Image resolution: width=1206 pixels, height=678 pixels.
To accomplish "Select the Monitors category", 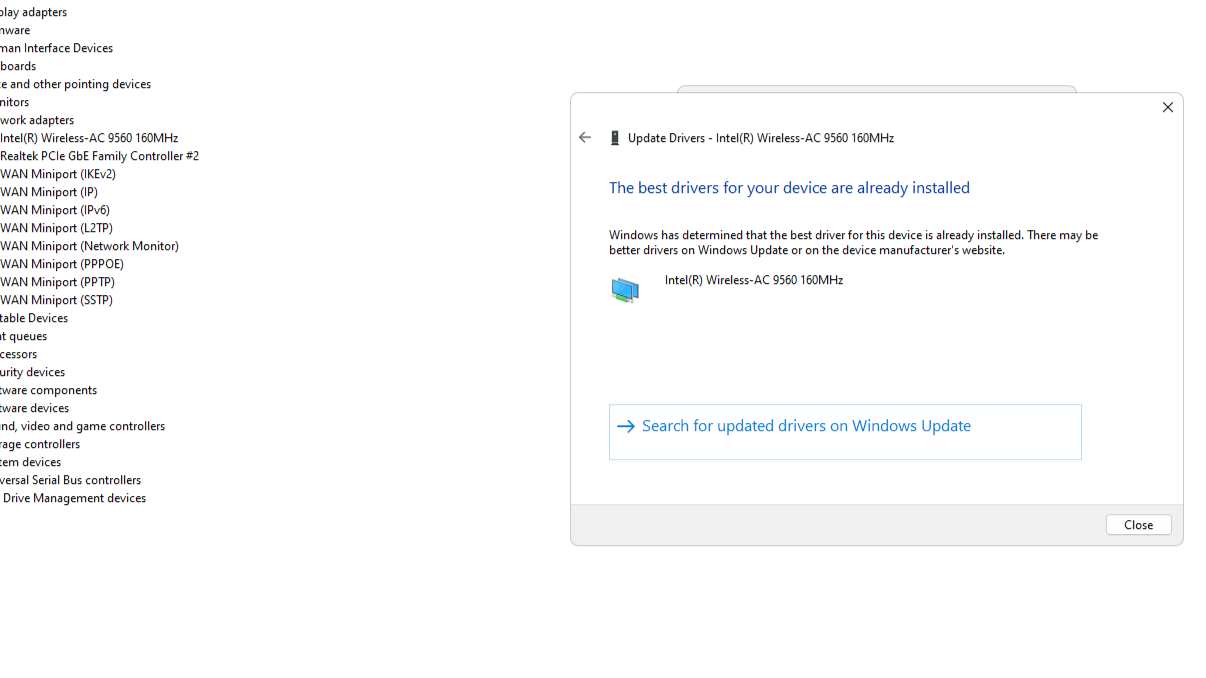I will click(14, 102).
